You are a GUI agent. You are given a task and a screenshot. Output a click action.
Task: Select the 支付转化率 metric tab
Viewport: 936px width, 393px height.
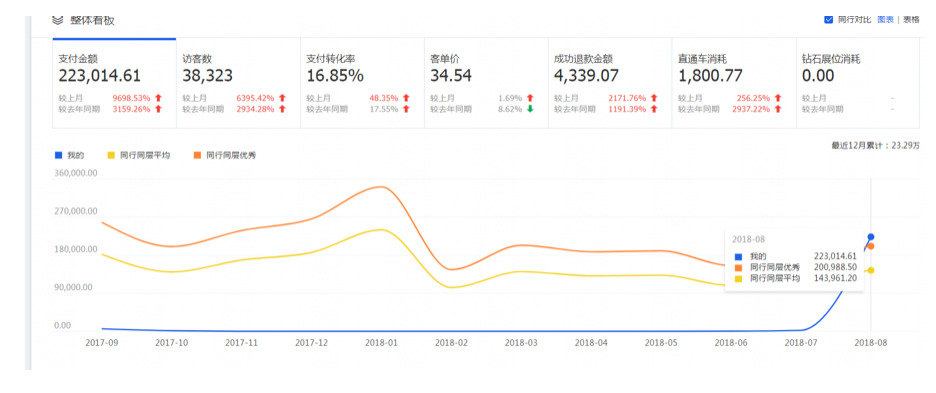(362, 83)
